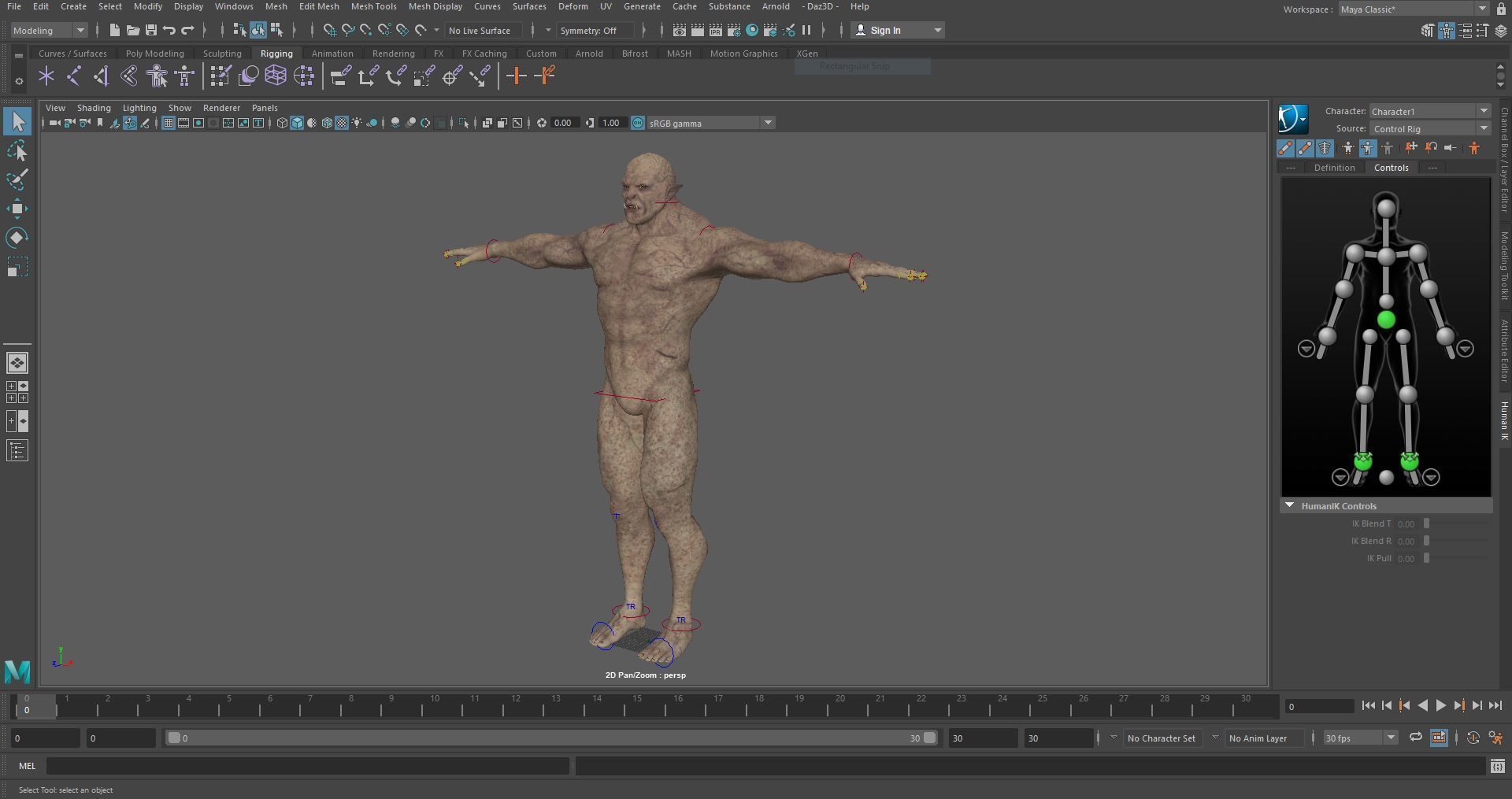The image size is (1512, 799).
Task: Click the Undo arrow icon
Action: [x=169, y=30]
